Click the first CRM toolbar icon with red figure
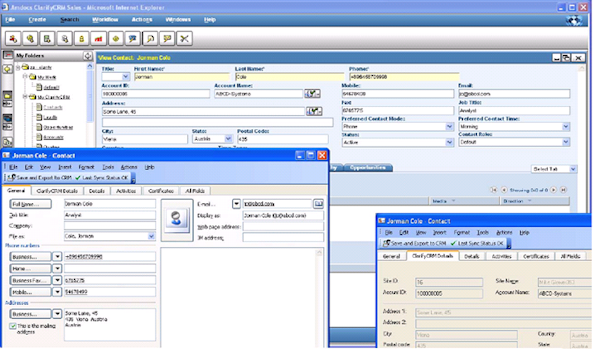This screenshot has height=363, width=600. click(13, 39)
